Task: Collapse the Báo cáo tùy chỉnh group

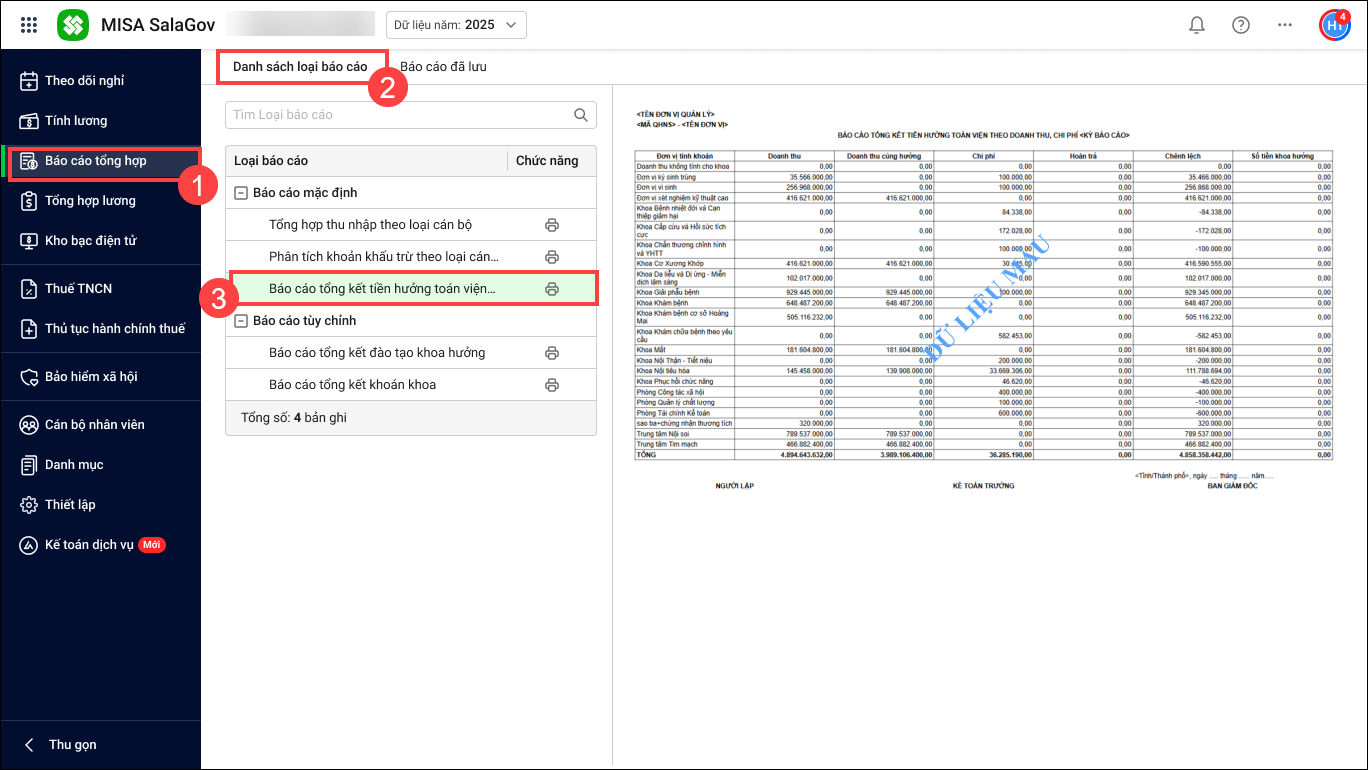Action: (241, 321)
